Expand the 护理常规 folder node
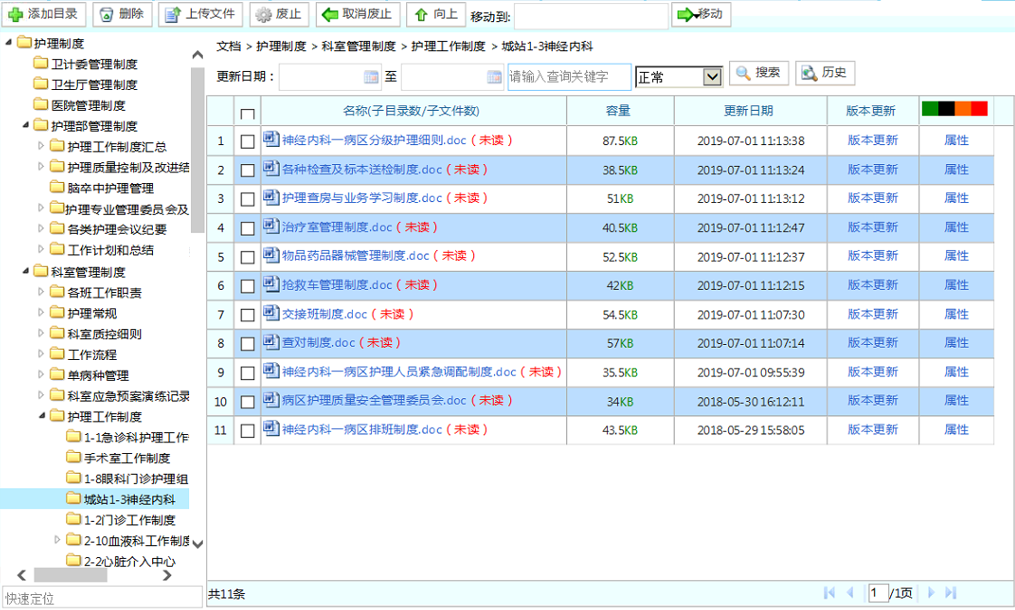Screen dimensions: 1015x610 [41, 313]
